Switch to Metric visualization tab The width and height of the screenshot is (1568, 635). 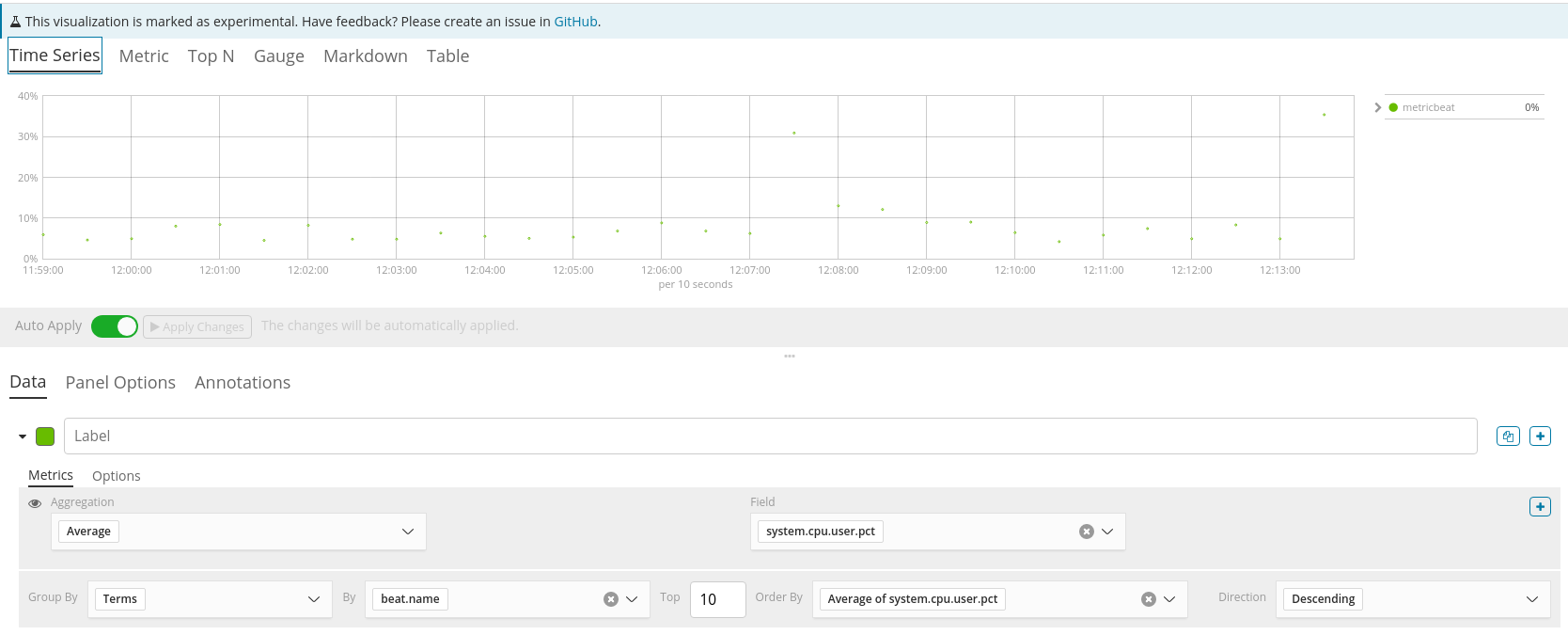pos(144,56)
